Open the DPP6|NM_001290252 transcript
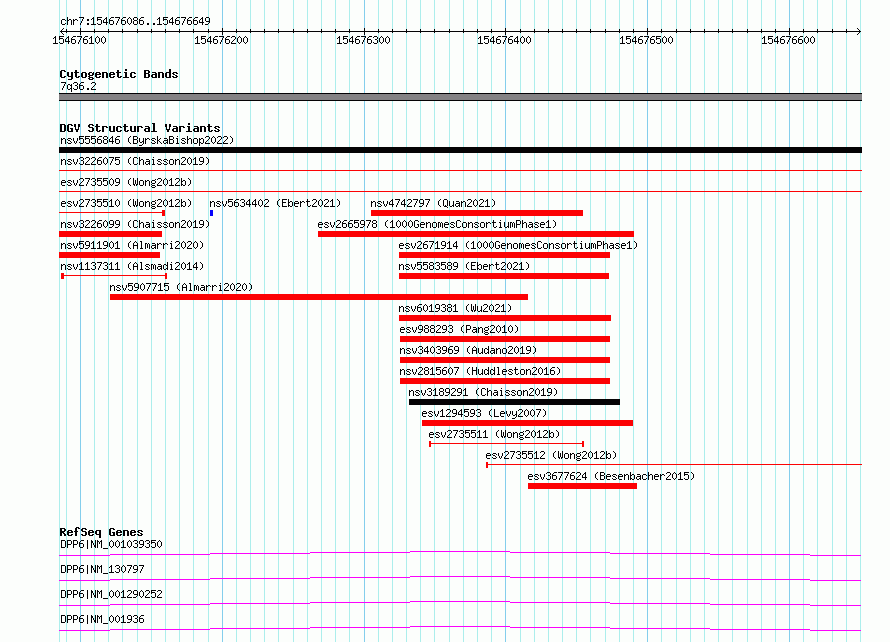Viewport: 890px width, 642px height. (x=111, y=594)
